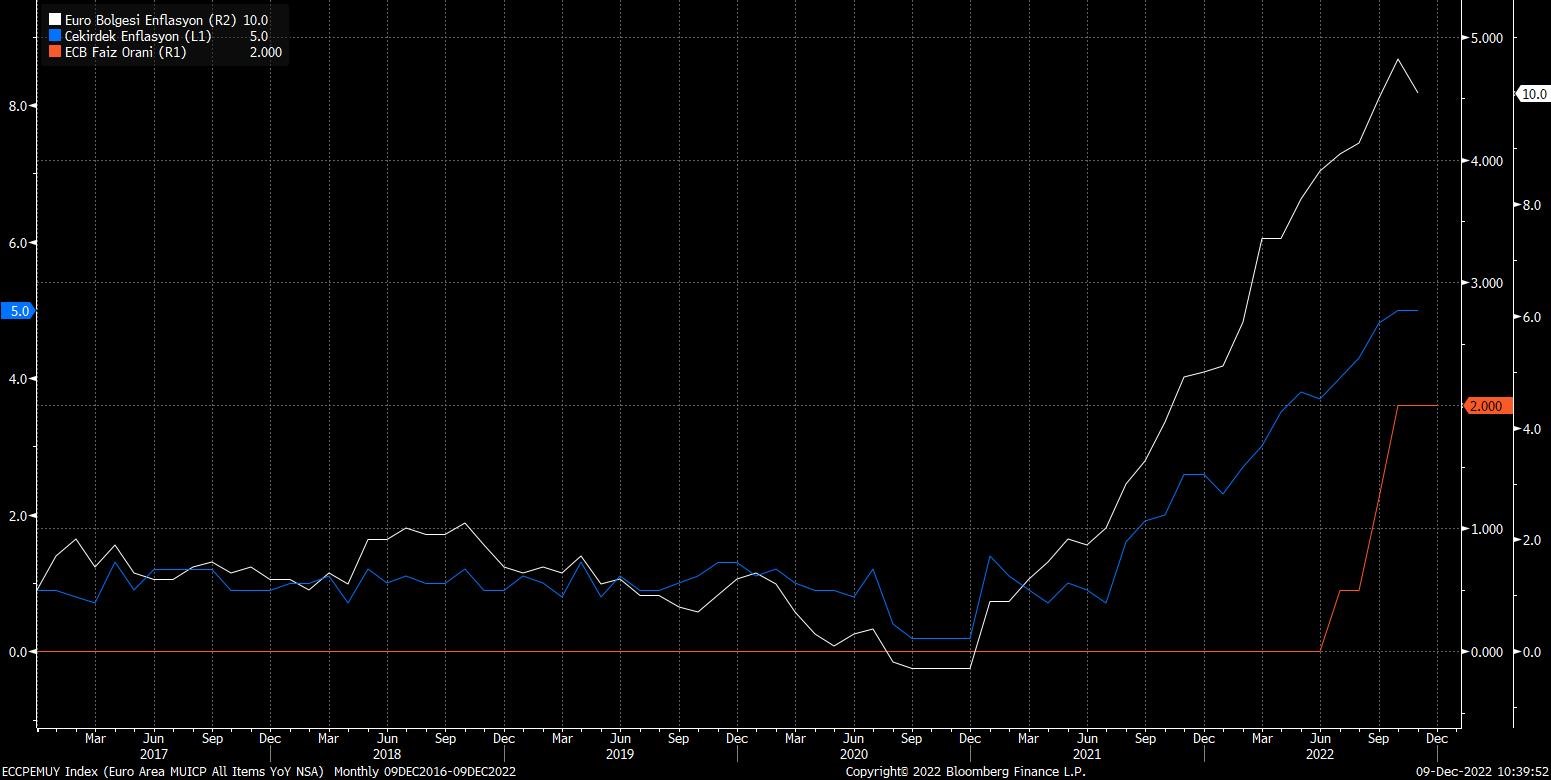This screenshot has height=780, width=1551.
Task: Click the orange ECB Faiz Orani legend swatch
Action: pyautogui.click(x=55, y=52)
